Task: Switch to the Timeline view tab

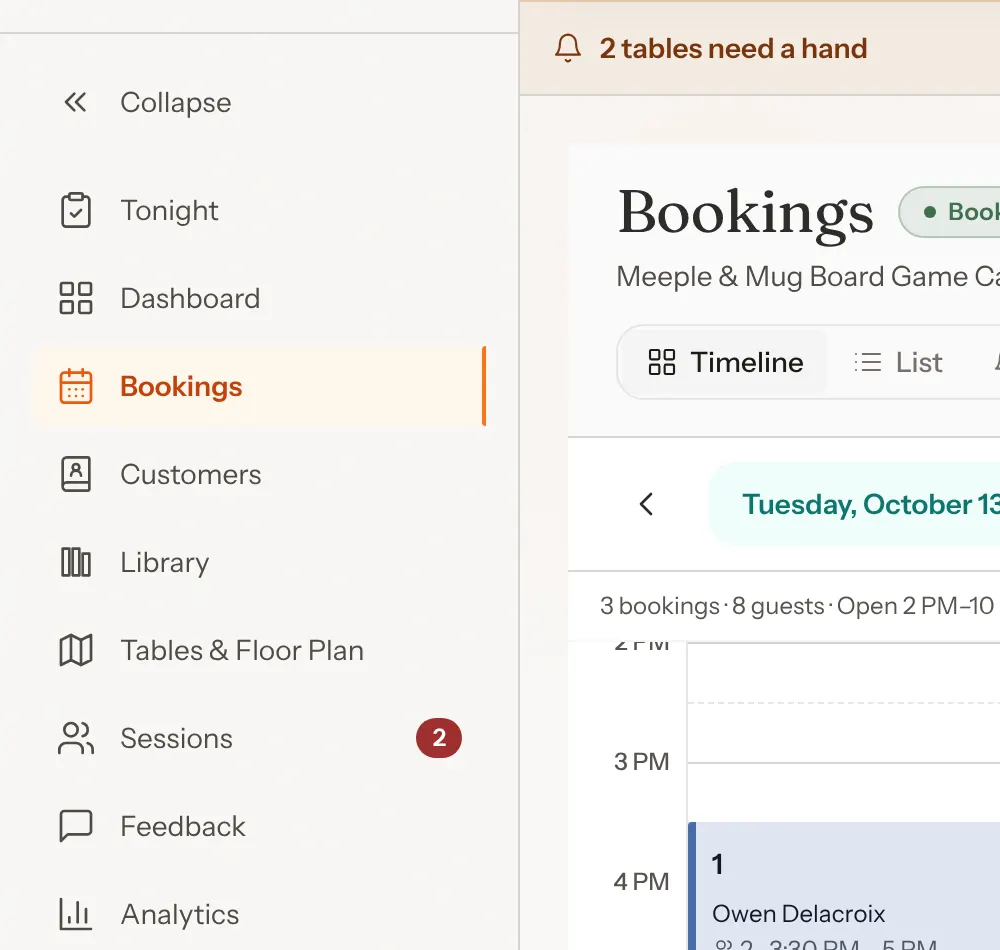Action: [x=724, y=362]
